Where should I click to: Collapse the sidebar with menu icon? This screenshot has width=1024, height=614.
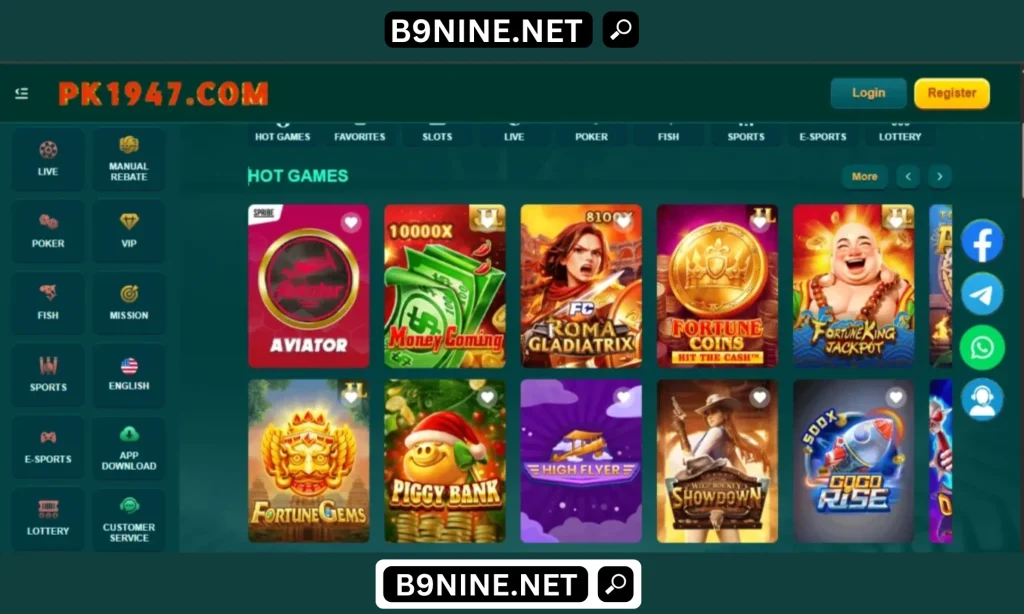coord(22,93)
